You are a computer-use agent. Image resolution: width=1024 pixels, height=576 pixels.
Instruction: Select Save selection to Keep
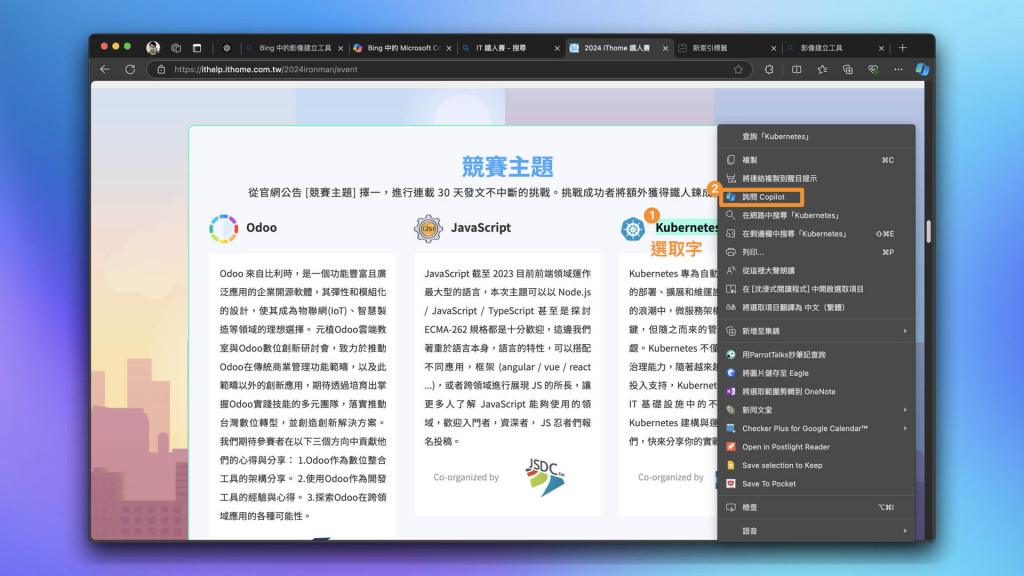(816, 465)
